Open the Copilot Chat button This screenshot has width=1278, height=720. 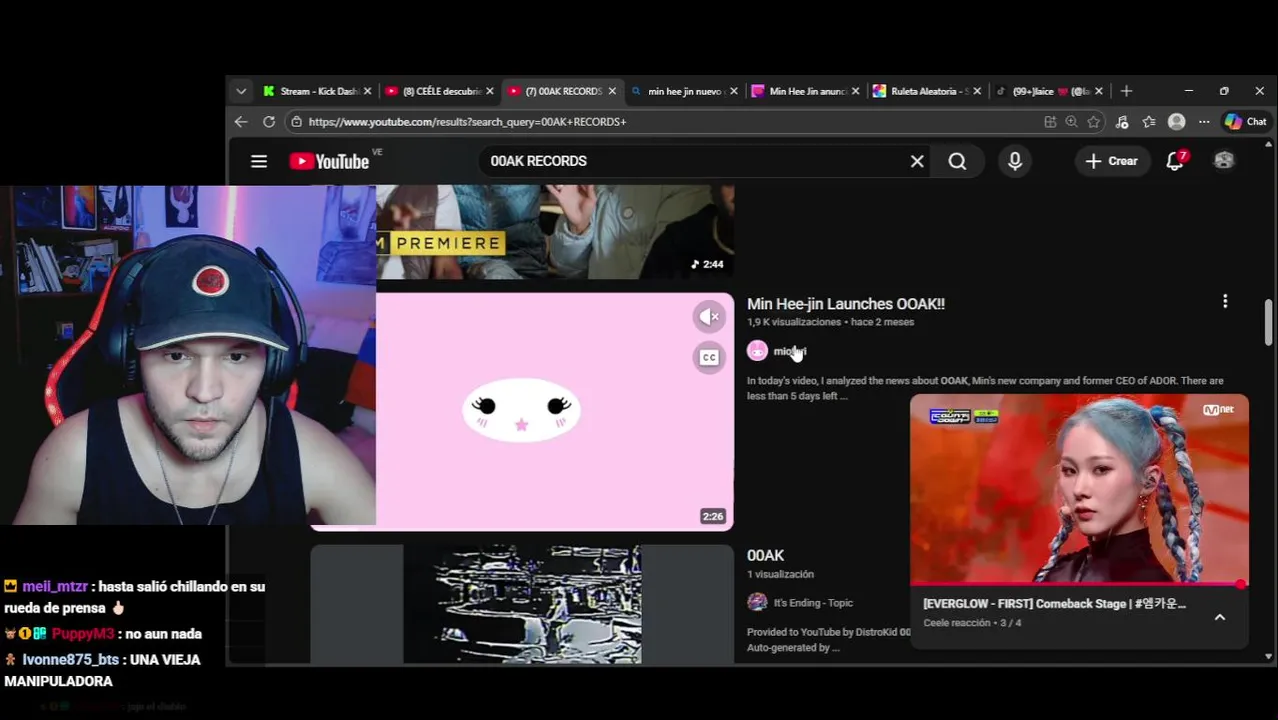point(1246,121)
